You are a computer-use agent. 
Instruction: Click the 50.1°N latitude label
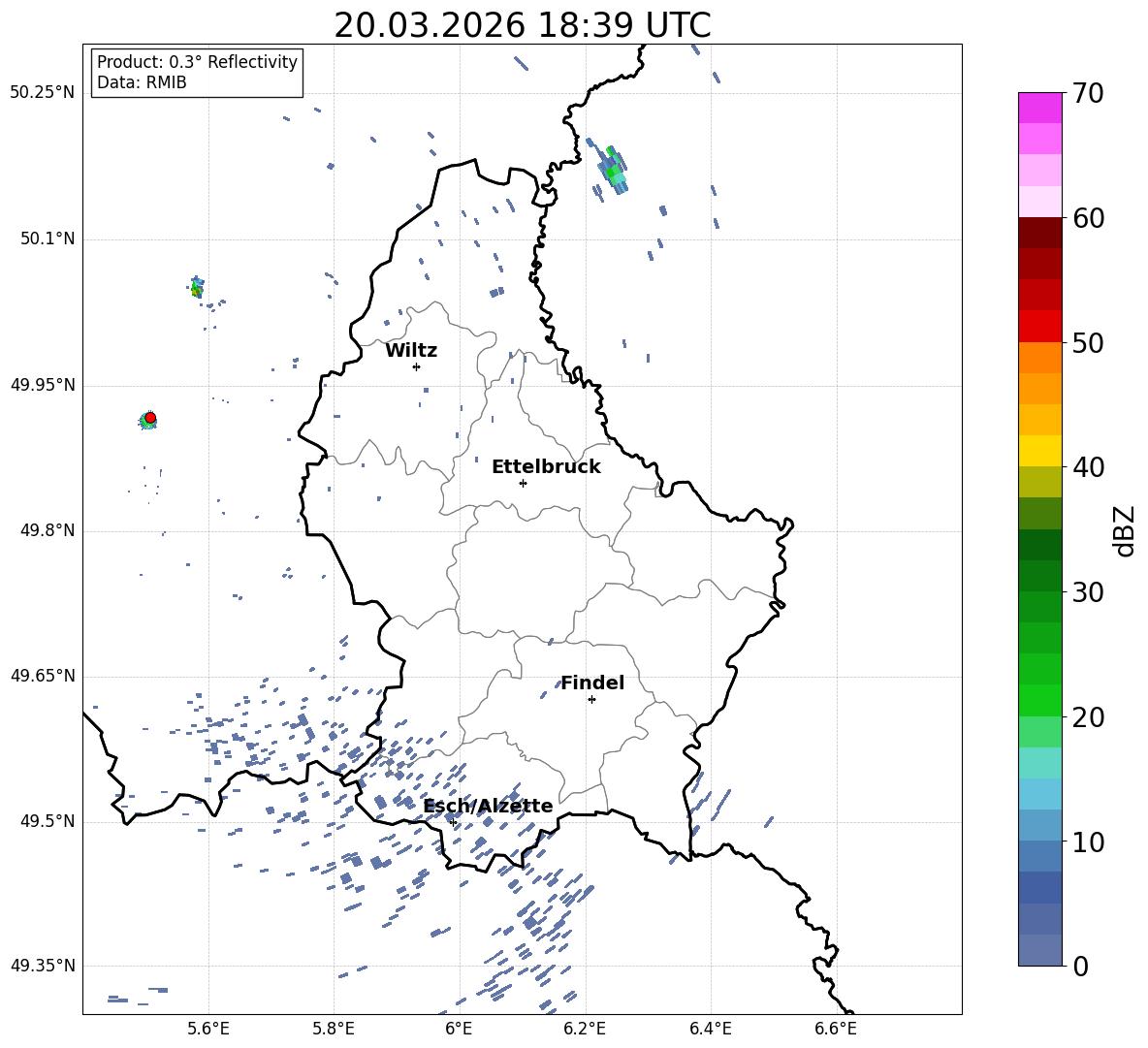coord(48,238)
